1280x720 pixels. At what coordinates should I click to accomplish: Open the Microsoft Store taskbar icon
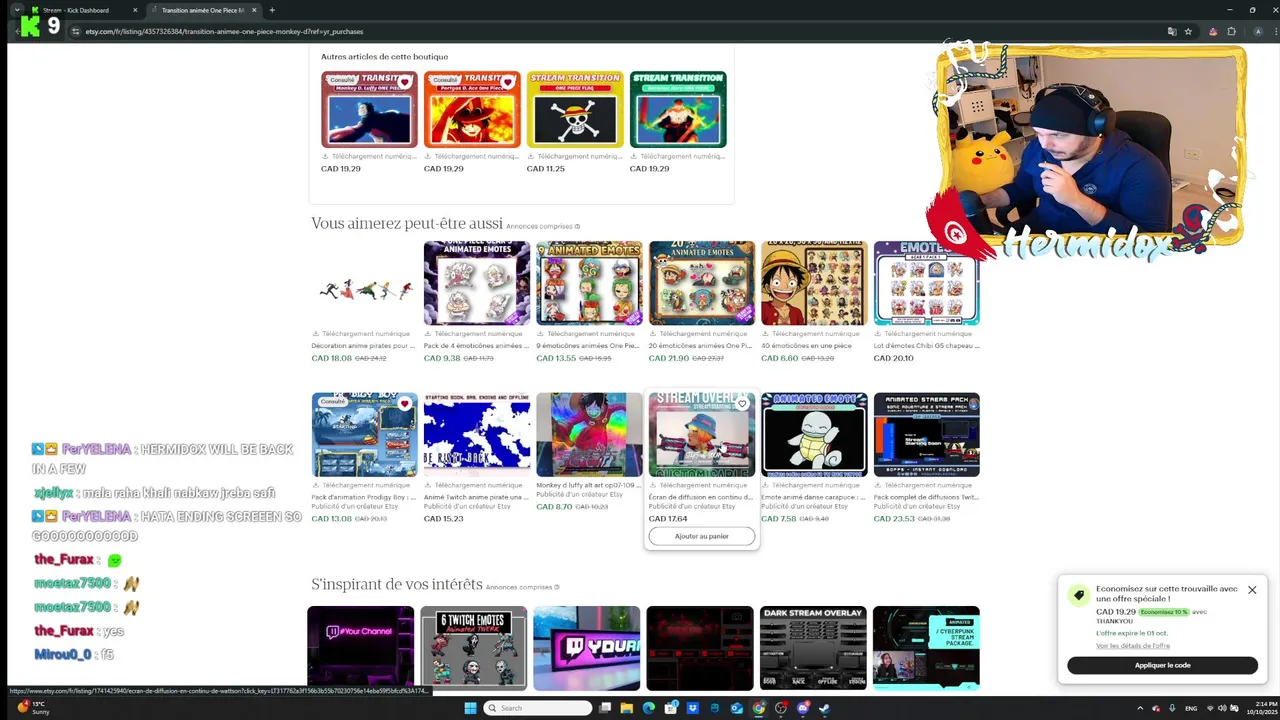(x=670, y=708)
